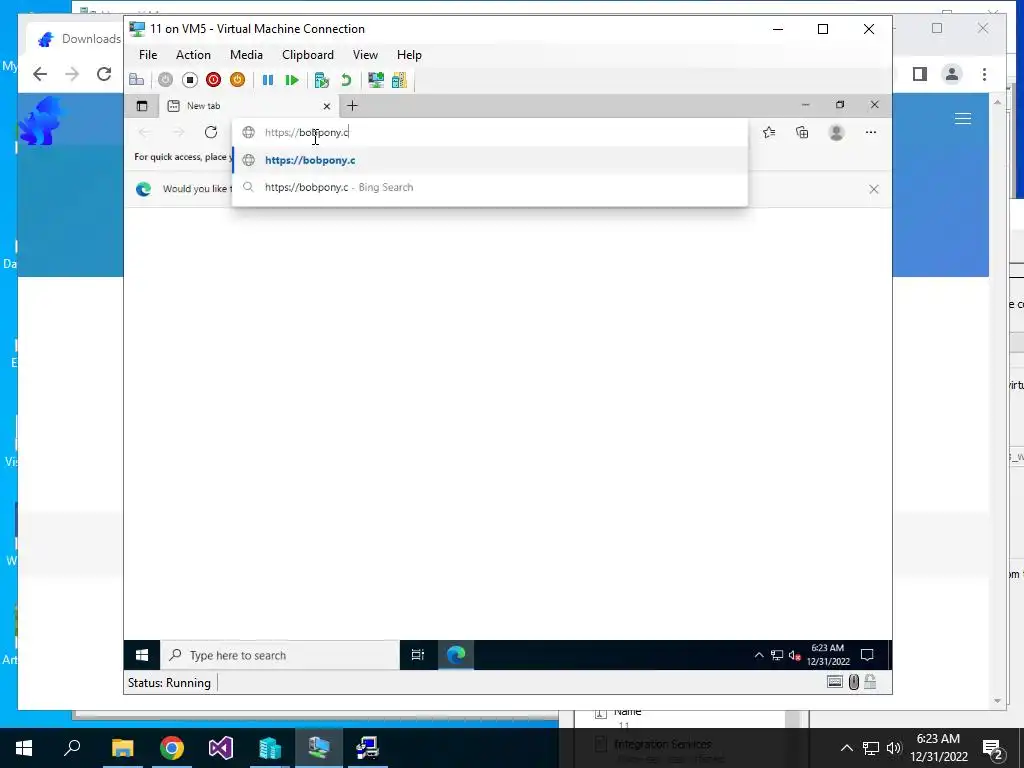Reload the page in Chrome window
Viewport: 1024px width, 768px height.
click(x=104, y=74)
